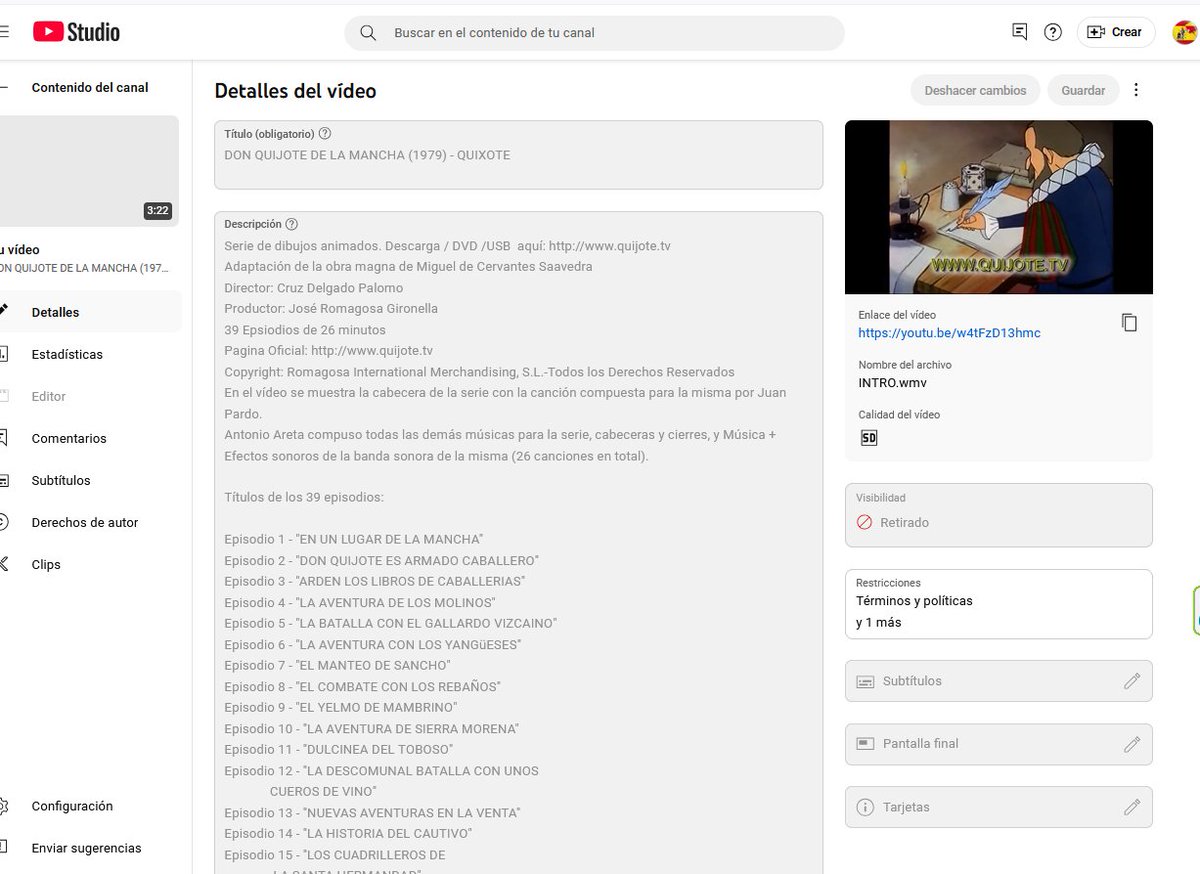Click line 'Pagina Oficial: http://www.quijote.tv'
The height and width of the screenshot is (874, 1200).
(x=329, y=351)
